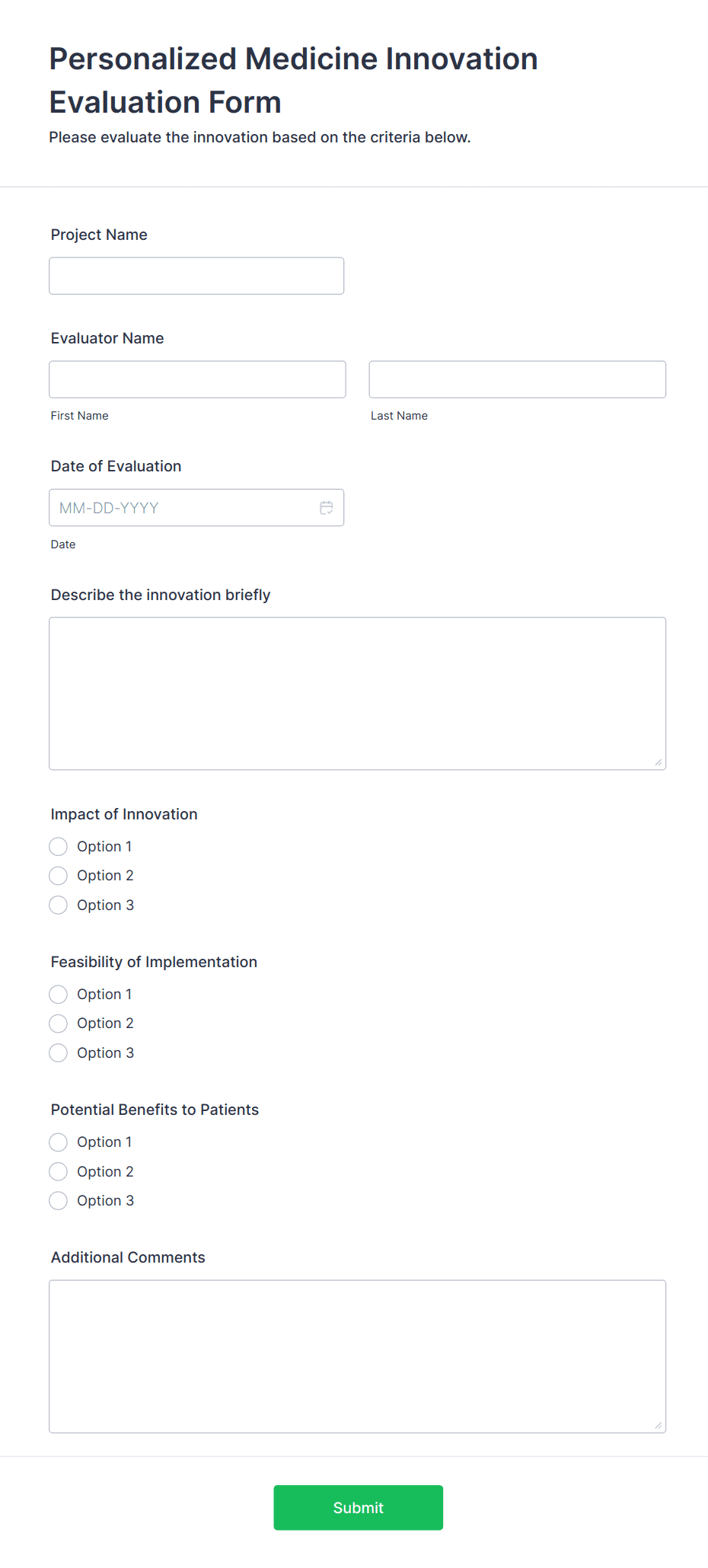The image size is (708, 1568).
Task: Click the evaluator Last Name field
Action: [517, 379]
